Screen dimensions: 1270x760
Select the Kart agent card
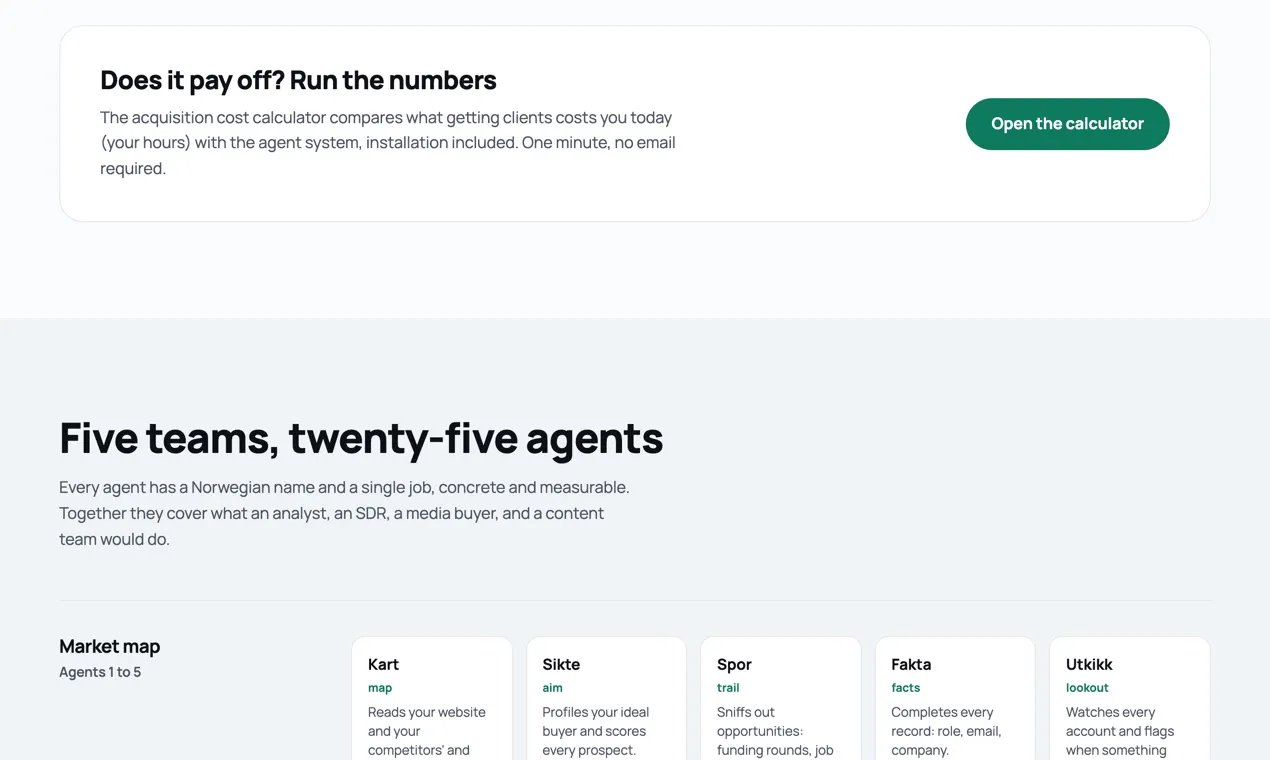(432, 699)
